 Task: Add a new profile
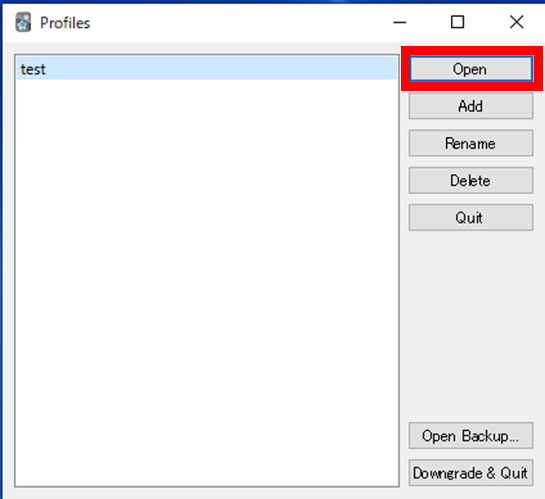point(471,106)
